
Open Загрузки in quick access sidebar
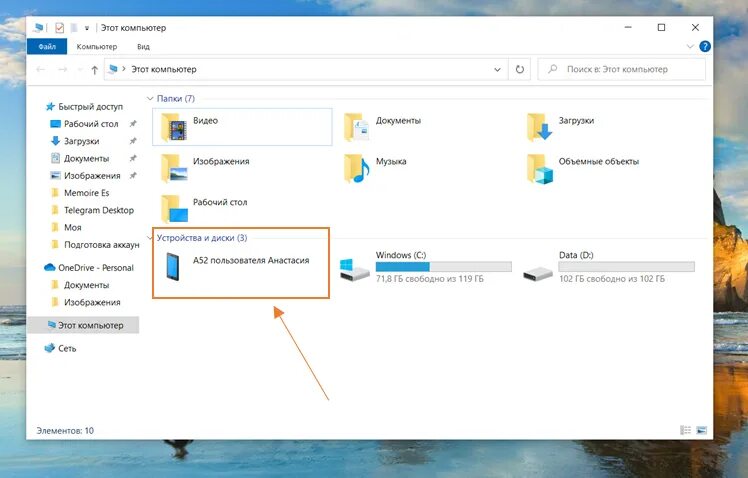pyautogui.click(x=75, y=141)
